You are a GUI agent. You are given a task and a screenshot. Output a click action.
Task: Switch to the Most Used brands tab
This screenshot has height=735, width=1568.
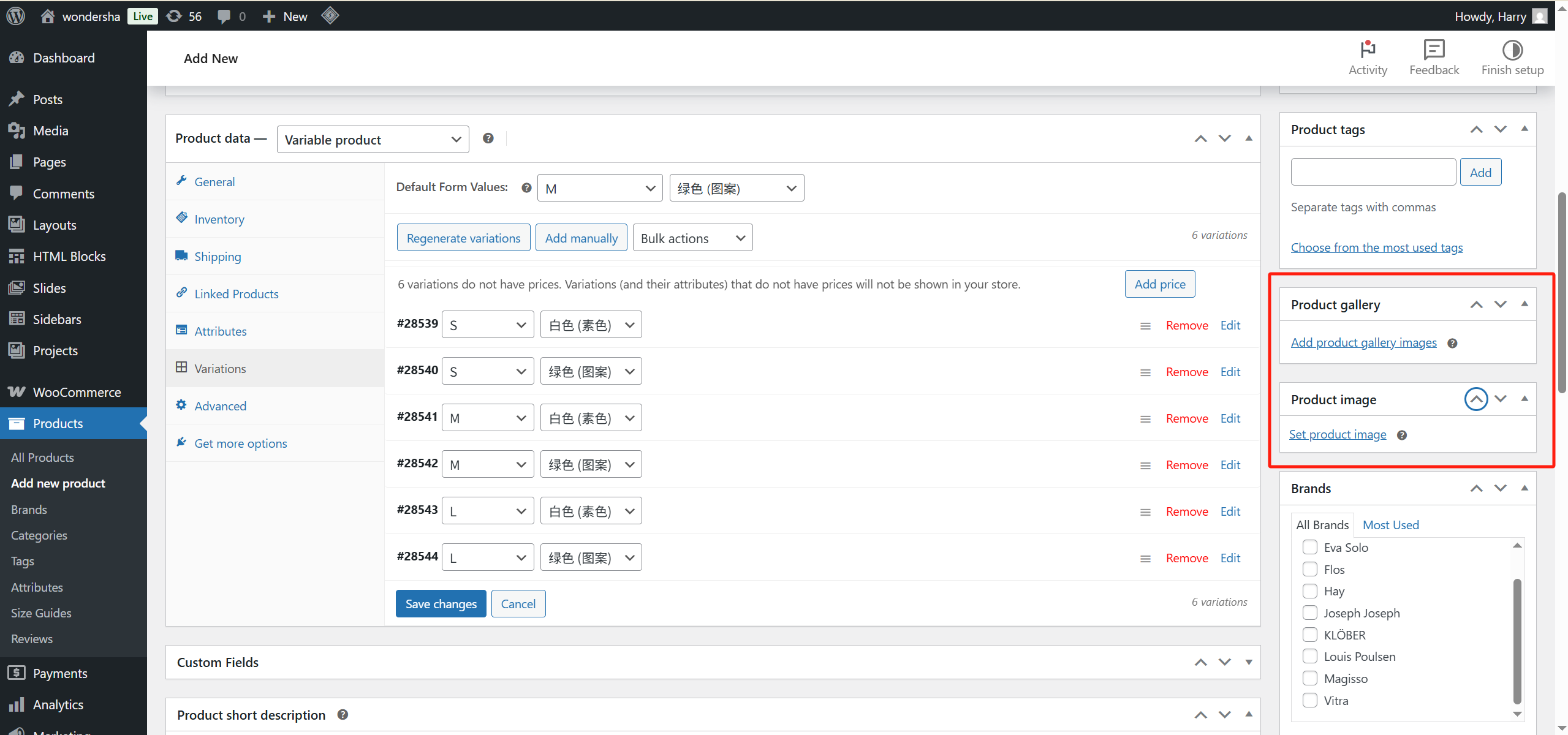pos(1390,525)
